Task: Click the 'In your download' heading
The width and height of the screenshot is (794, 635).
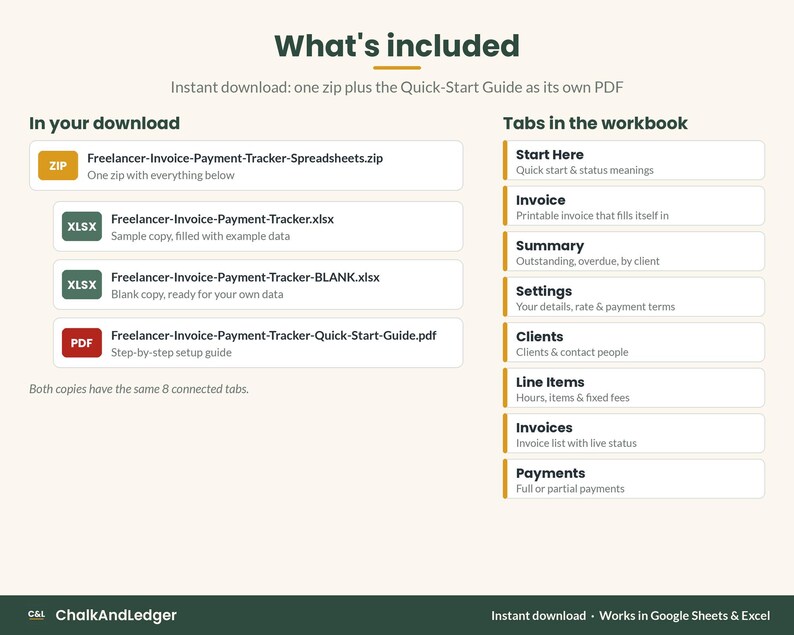Action: click(104, 123)
